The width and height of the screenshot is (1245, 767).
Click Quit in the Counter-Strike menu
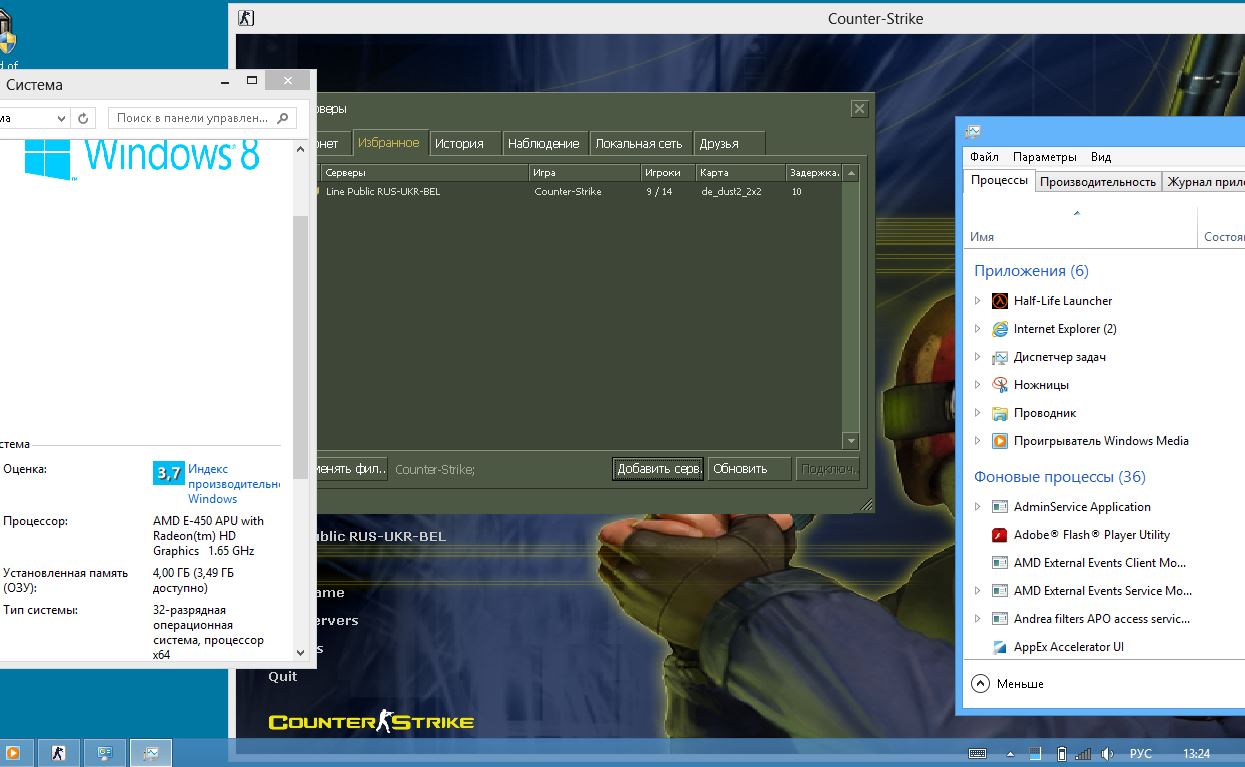point(283,677)
